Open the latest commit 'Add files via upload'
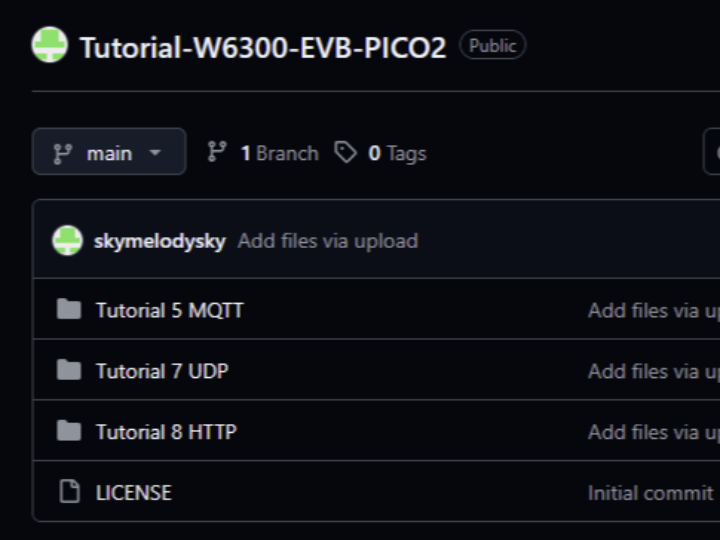The image size is (720, 540). point(327,241)
